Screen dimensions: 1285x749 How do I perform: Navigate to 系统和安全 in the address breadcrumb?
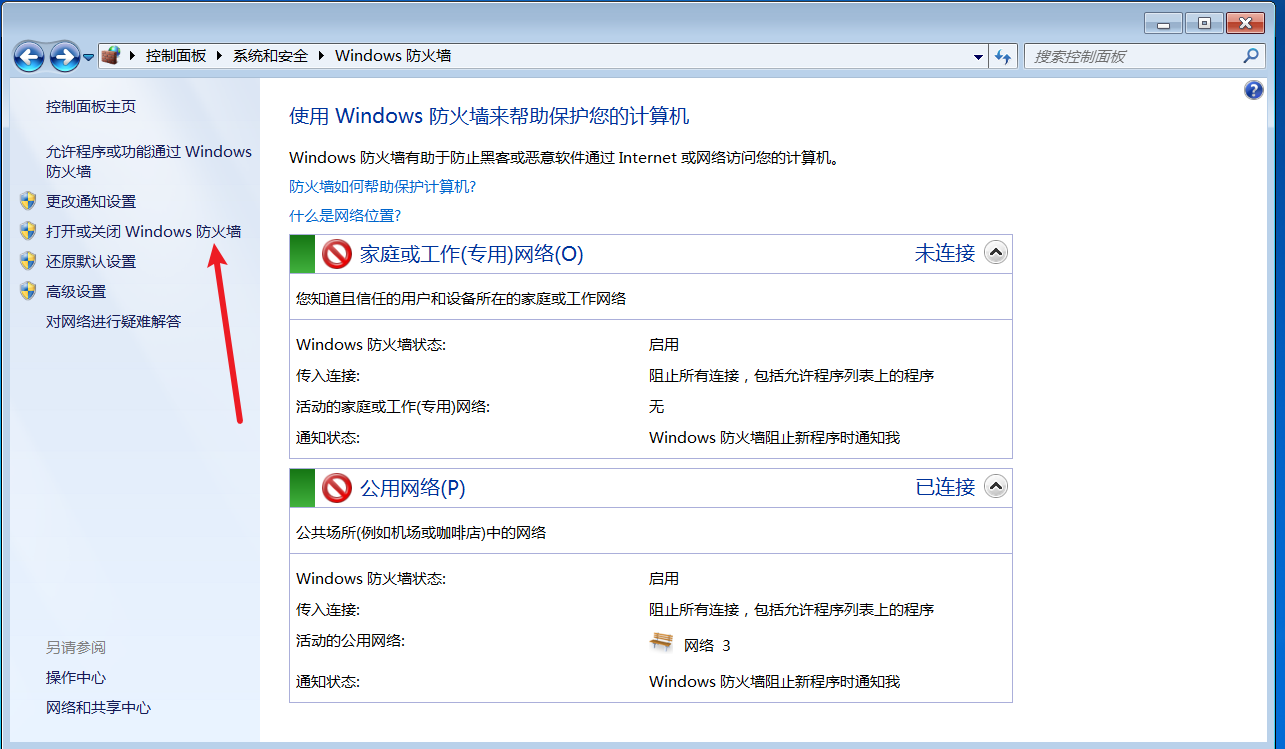click(x=271, y=56)
